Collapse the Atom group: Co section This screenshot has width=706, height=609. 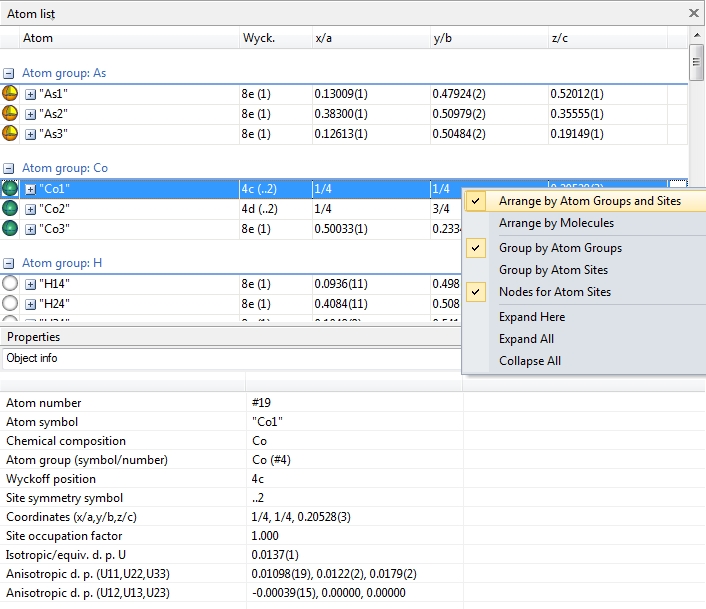point(9,169)
